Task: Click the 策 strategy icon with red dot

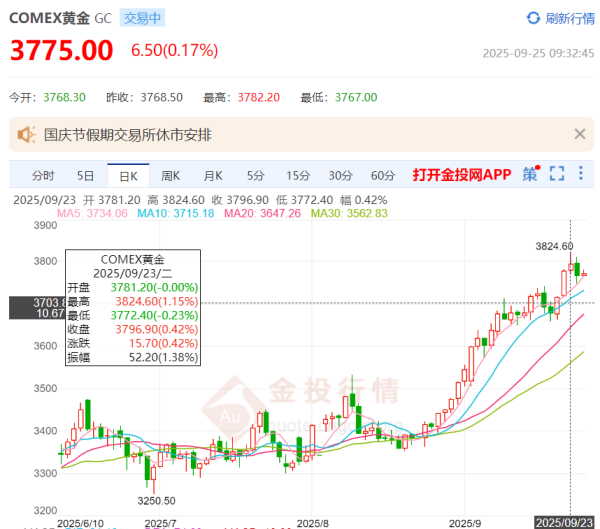Action: [530, 174]
